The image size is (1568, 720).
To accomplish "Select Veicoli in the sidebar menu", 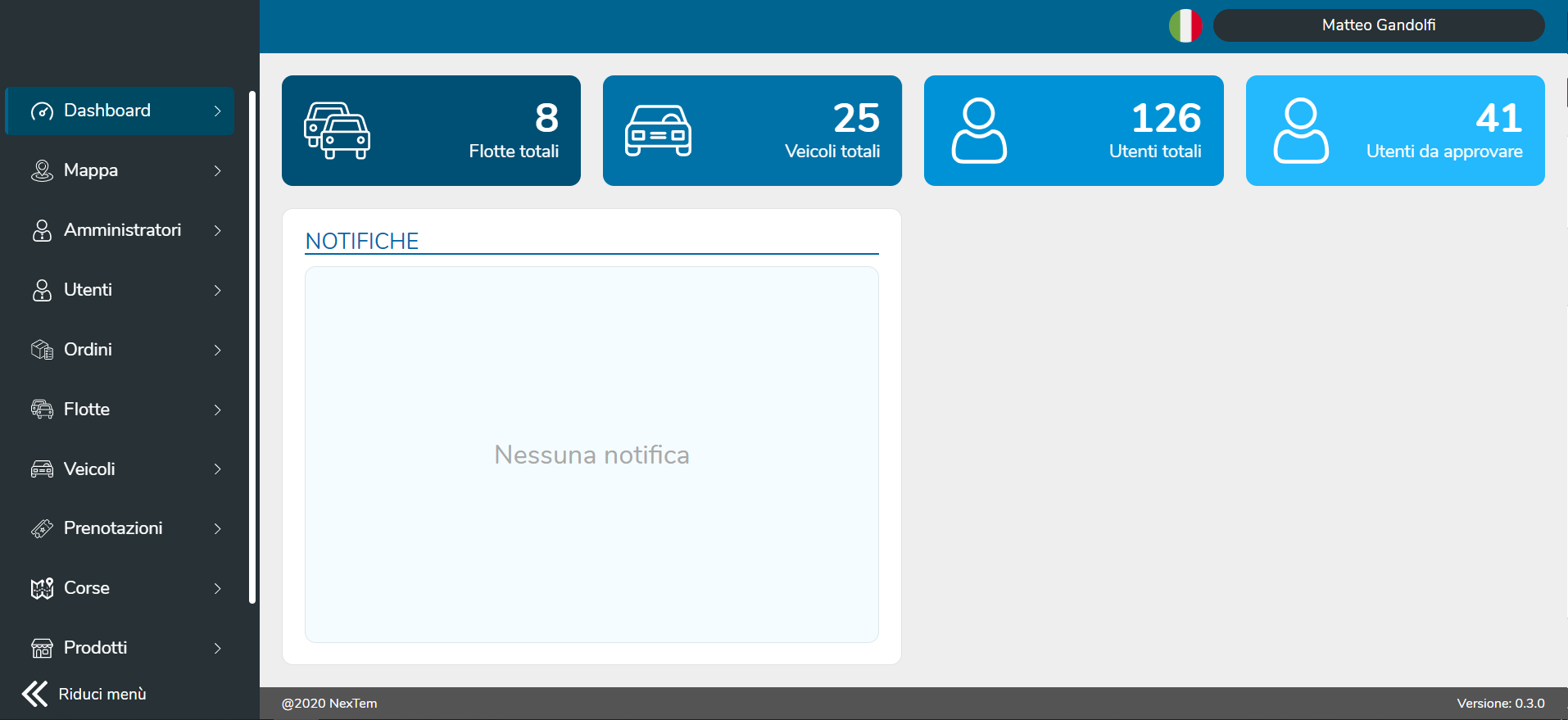I will (89, 469).
